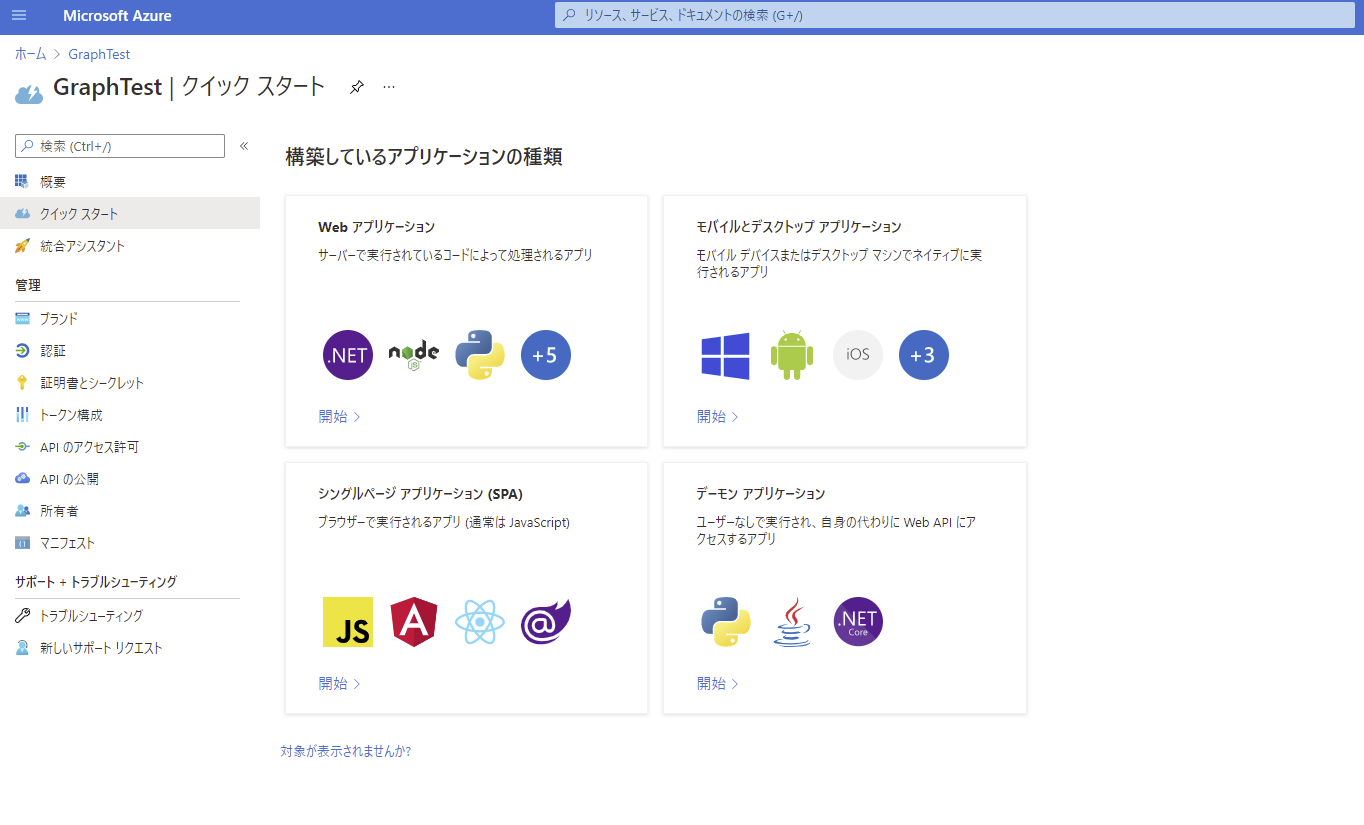Click the GraphTest cloud icon beside the title
The image size is (1364, 825).
29,94
